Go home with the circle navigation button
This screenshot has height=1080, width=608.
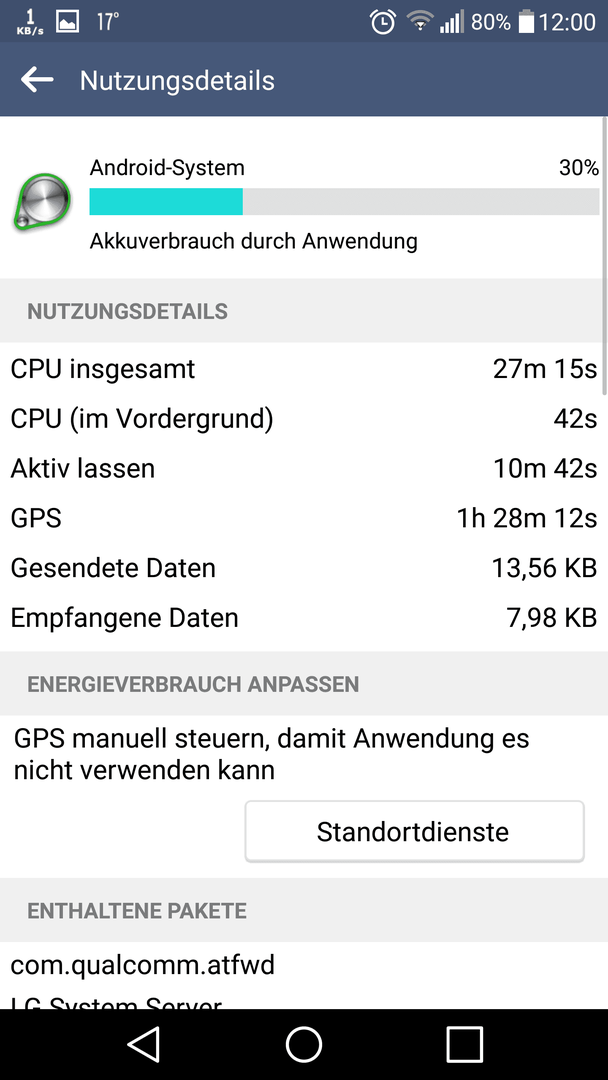tap(304, 1044)
